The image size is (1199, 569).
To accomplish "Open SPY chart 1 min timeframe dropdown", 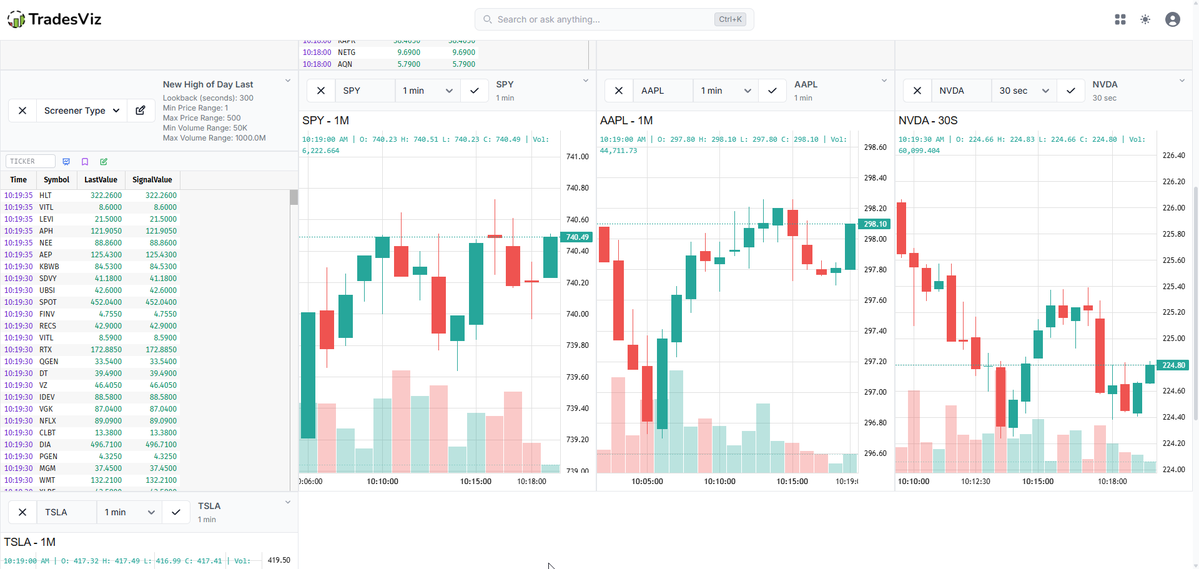I will 427,90.
